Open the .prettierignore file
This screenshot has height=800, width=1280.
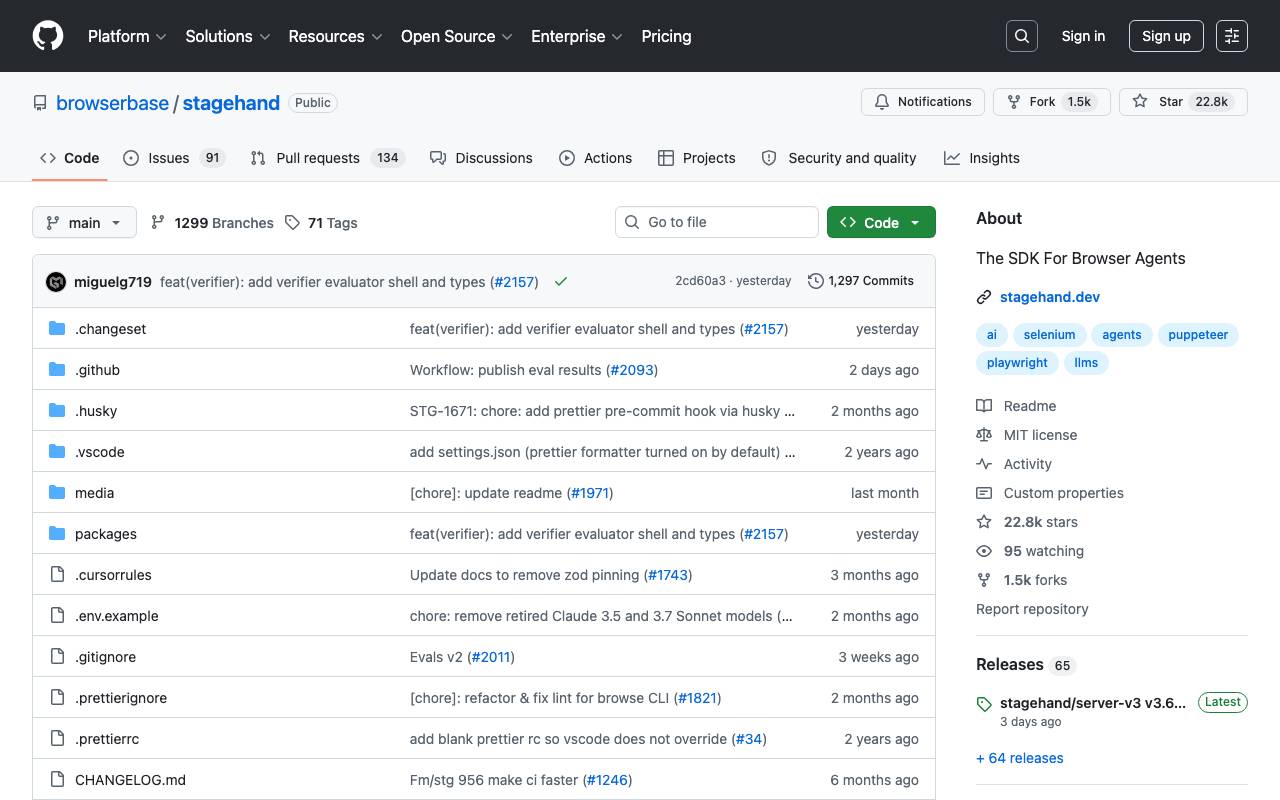pyautogui.click(x=121, y=698)
